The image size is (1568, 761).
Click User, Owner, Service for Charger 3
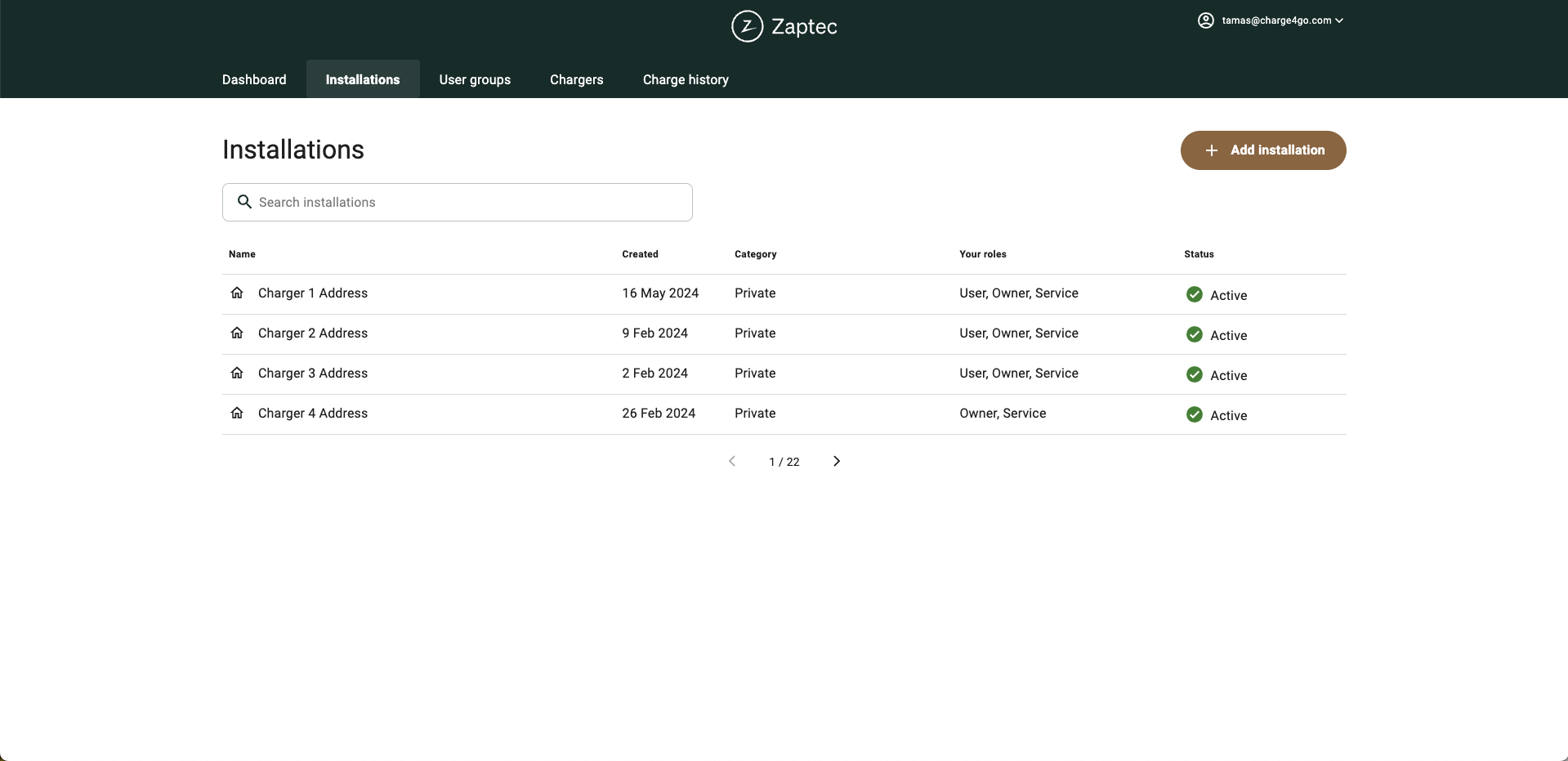[1019, 373]
